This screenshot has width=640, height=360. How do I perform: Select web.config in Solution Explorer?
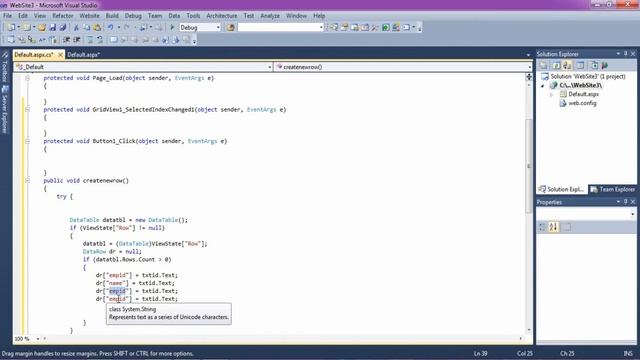click(582, 103)
